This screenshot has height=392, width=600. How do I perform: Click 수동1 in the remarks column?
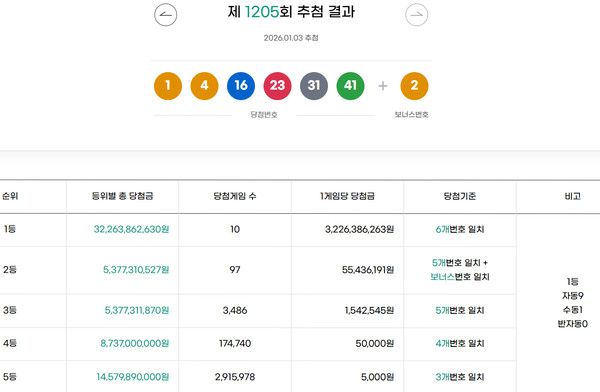tap(572, 309)
